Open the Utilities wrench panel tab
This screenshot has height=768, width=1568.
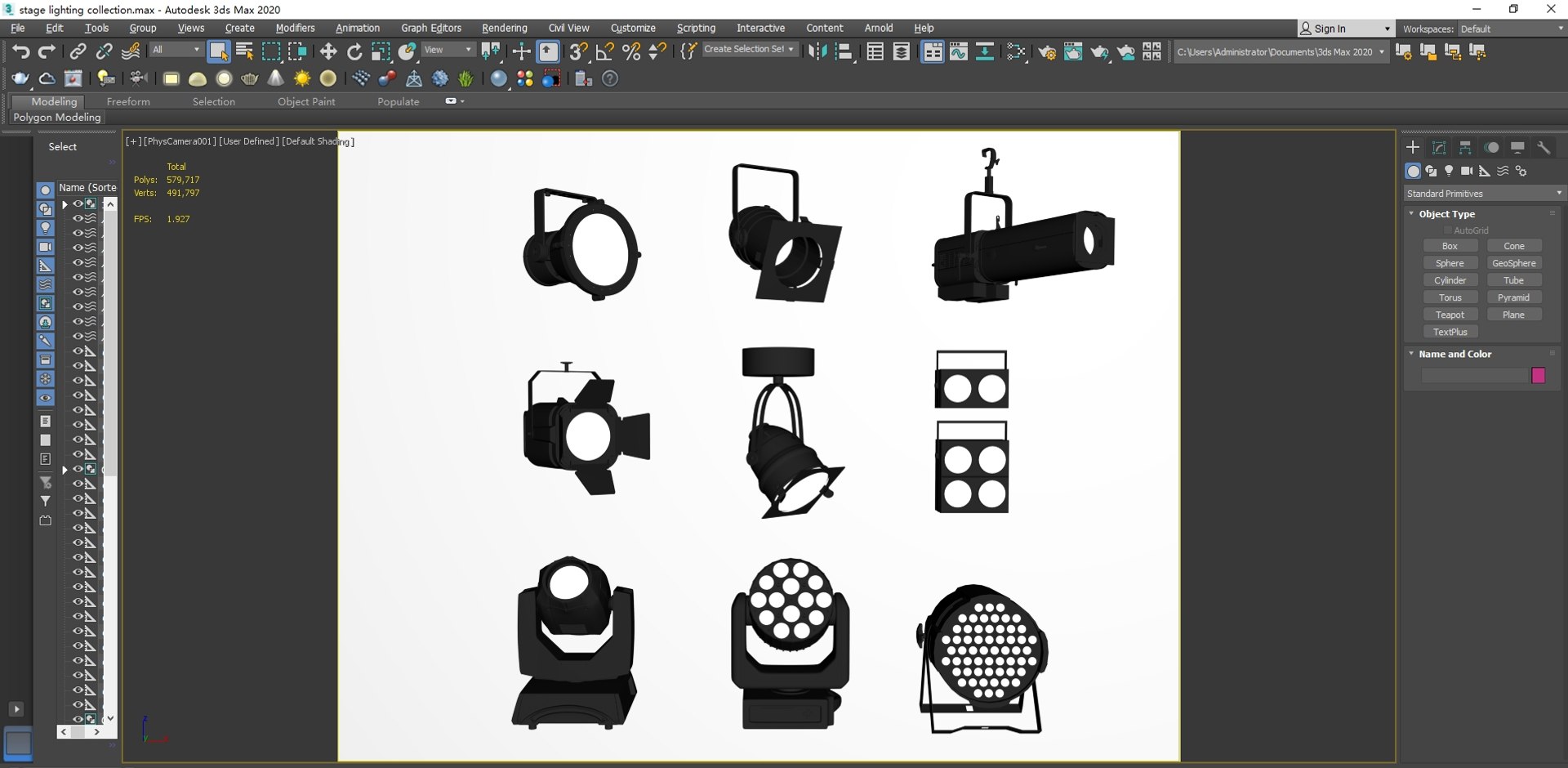click(x=1543, y=147)
